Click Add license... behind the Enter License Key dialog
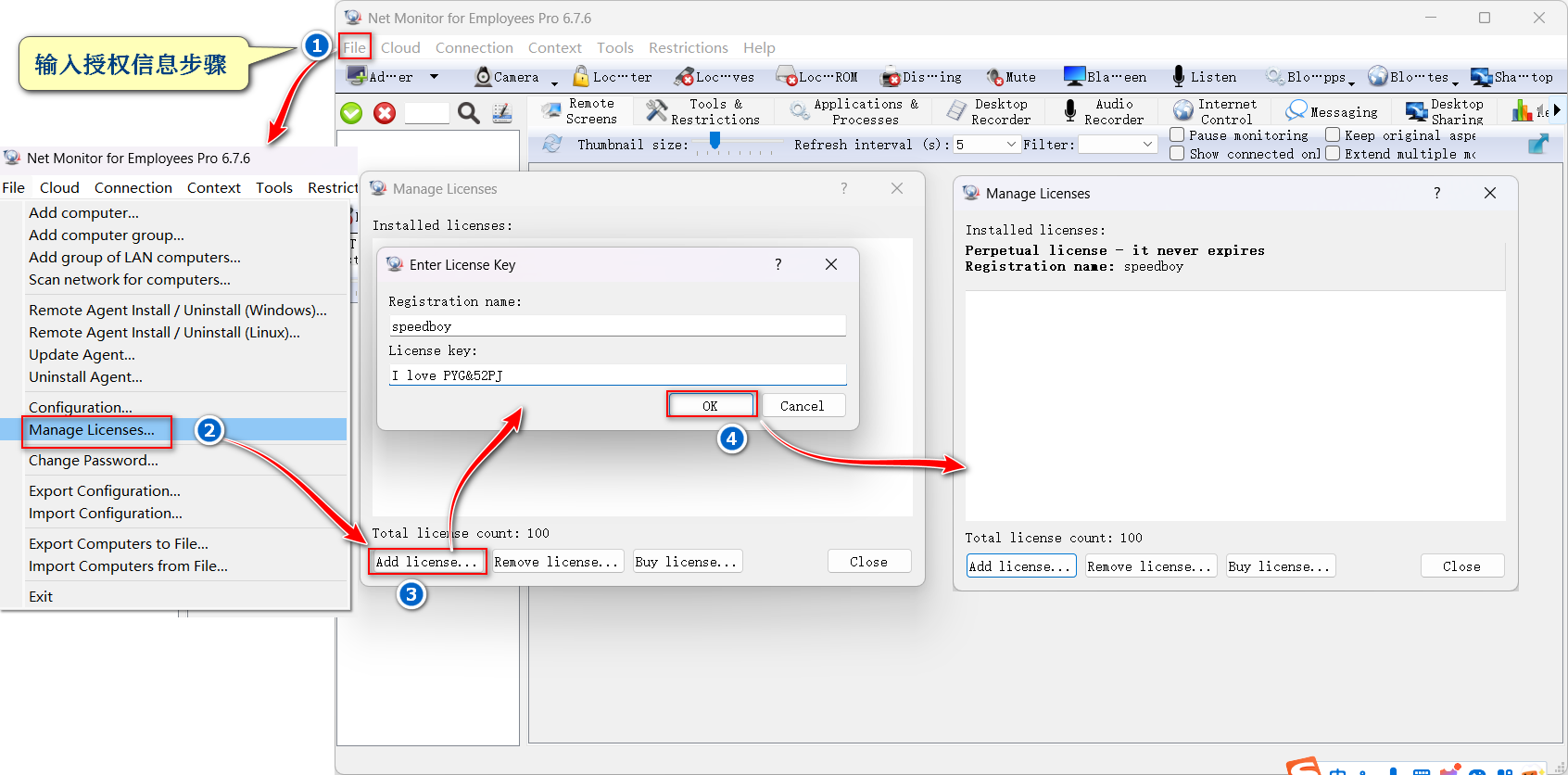Image resolution: width=1568 pixels, height=775 pixels. 426,561
